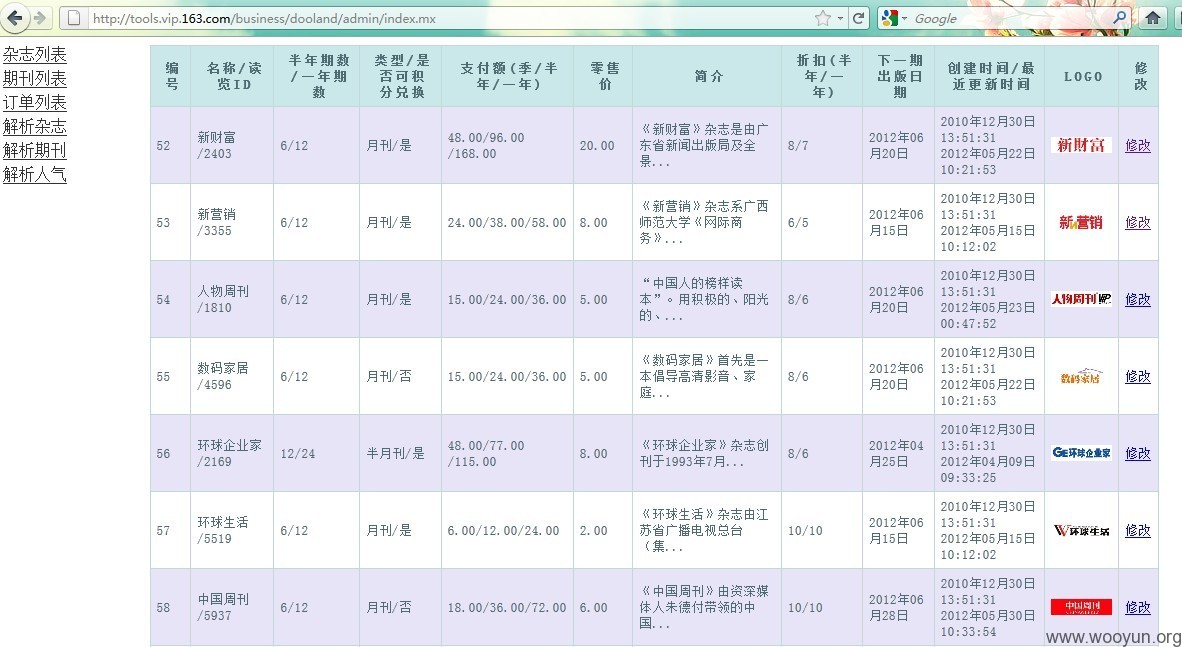Open the 解析杂志 sidebar link
Viewport: 1182px width, 647px height.
click(x=35, y=126)
